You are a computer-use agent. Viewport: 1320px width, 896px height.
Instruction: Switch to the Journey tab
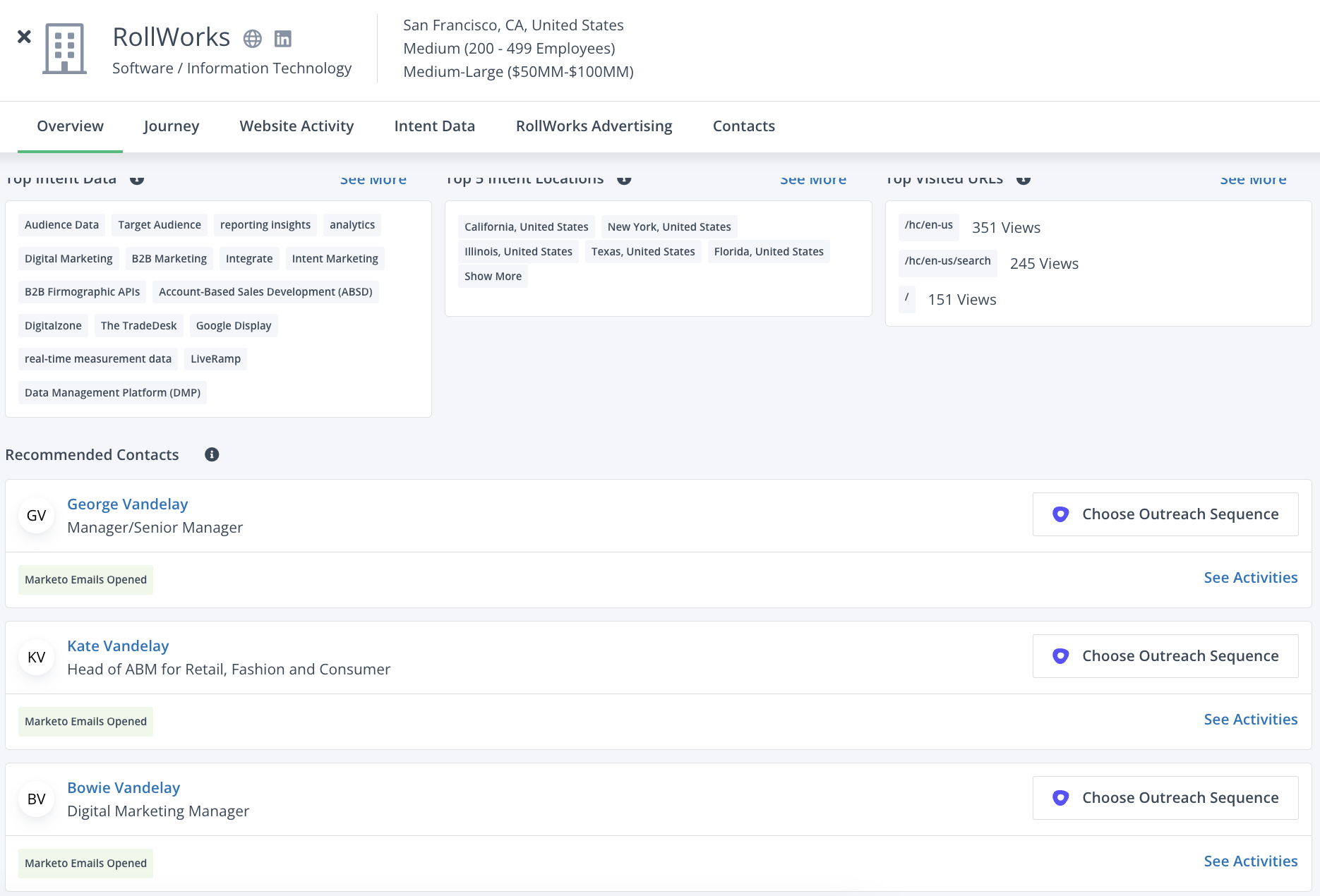point(171,126)
